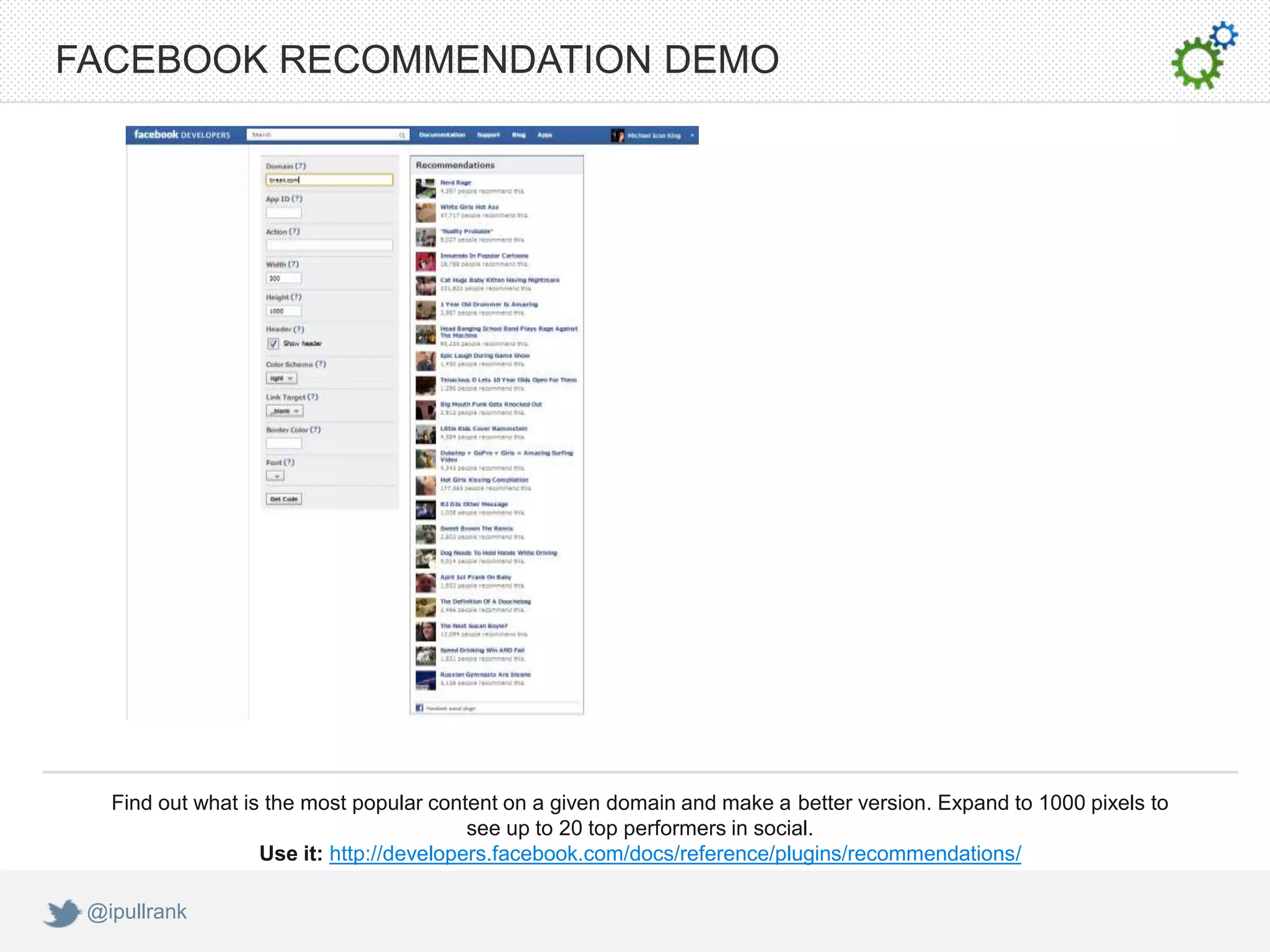Open help (?) next to Width
Viewport: 1270px width, 952px height.
(293, 264)
